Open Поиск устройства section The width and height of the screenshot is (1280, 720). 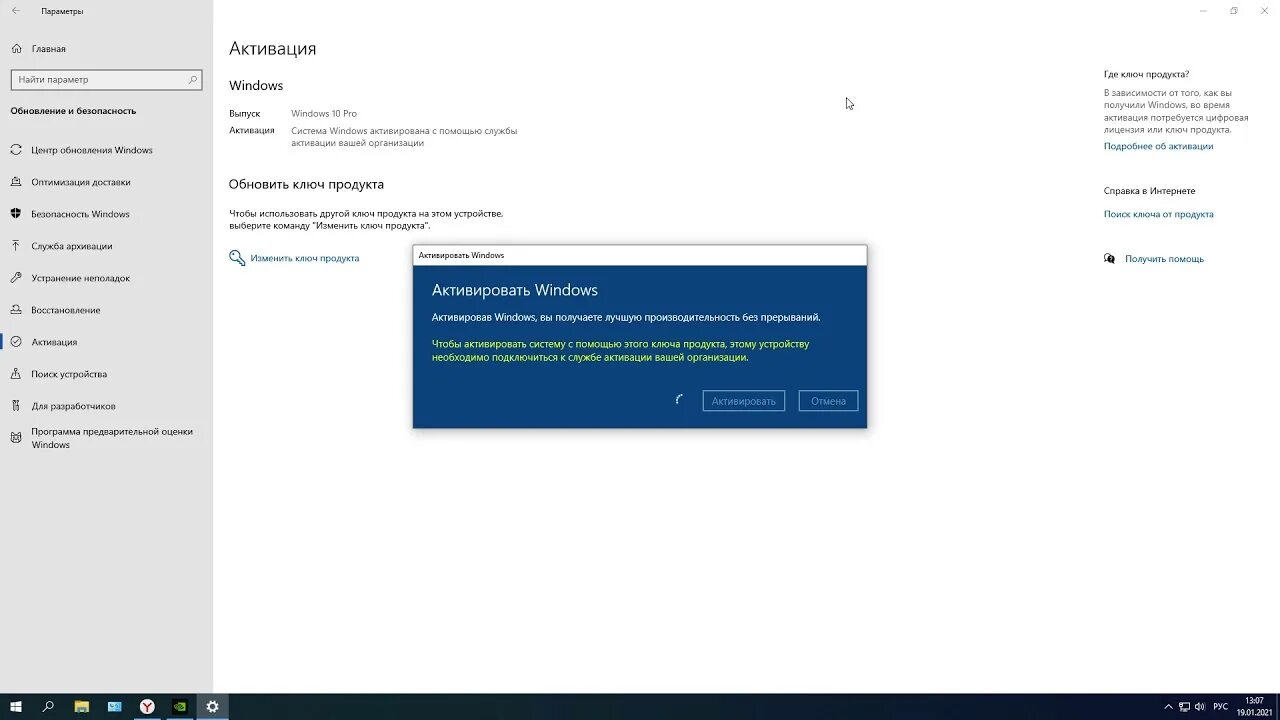tap(69, 374)
